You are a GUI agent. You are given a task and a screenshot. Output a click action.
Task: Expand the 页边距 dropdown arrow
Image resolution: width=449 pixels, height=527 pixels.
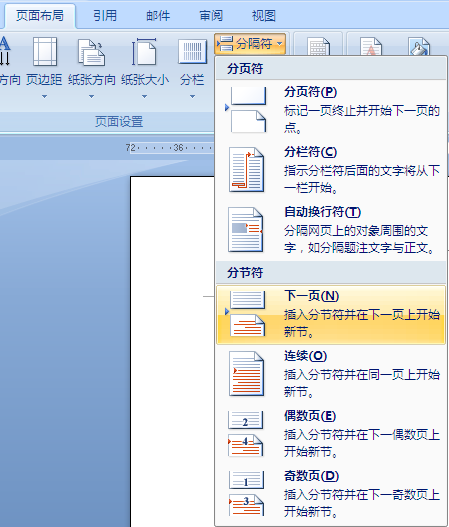click(44, 96)
